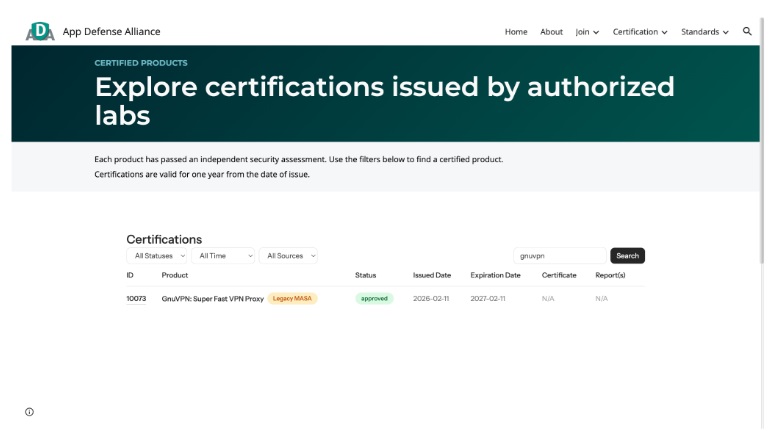Click the App Defense Alliance logo icon
Image resolution: width=774 pixels, height=431 pixels.
pyautogui.click(x=40, y=32)
